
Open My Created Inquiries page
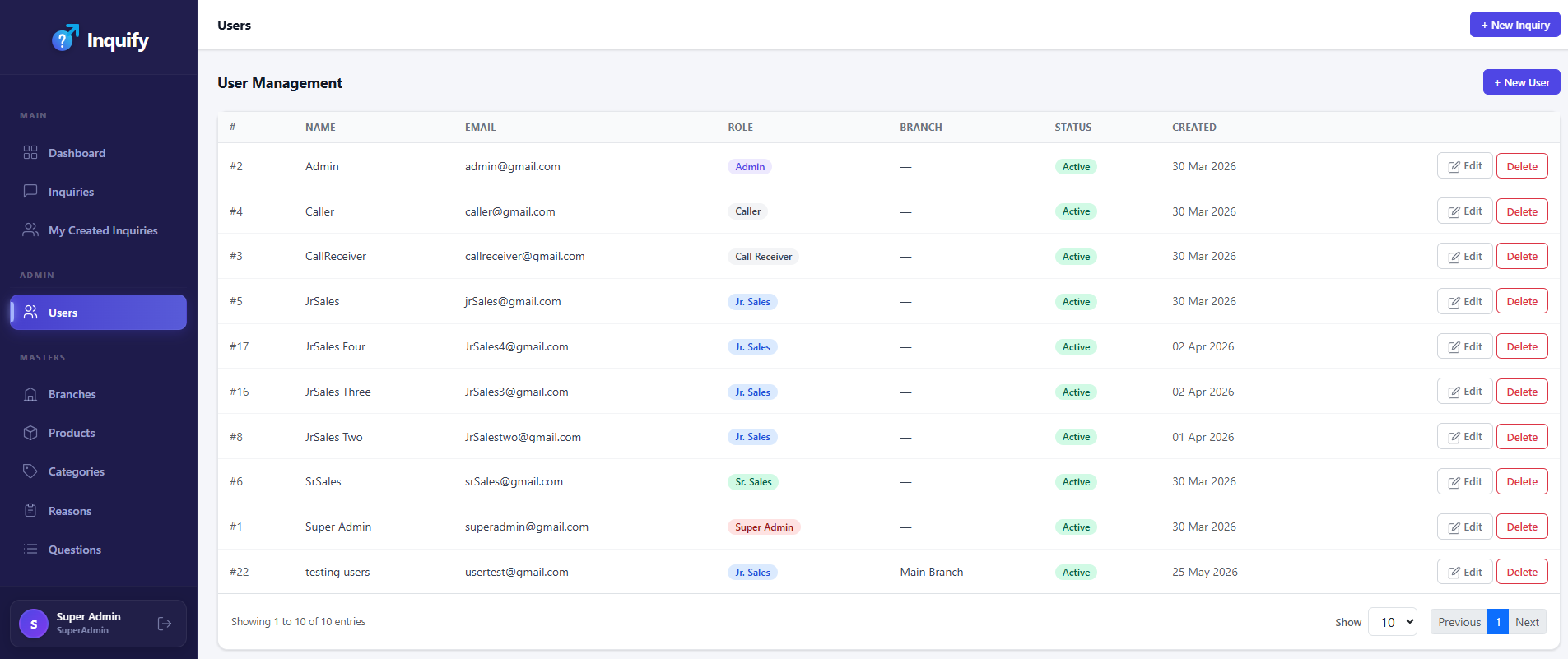point(99,230)
